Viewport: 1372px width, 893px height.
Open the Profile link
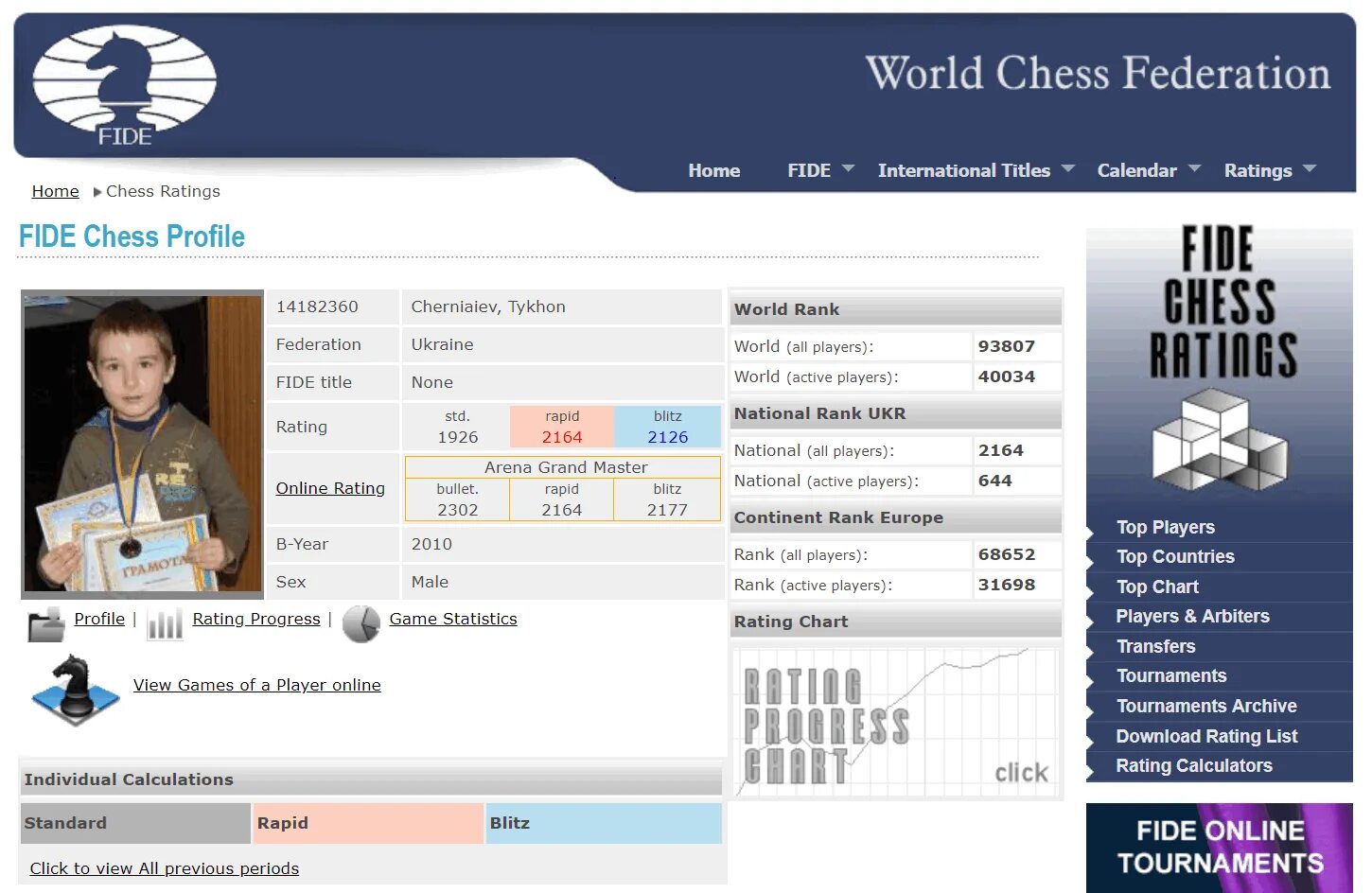(99, 619)
